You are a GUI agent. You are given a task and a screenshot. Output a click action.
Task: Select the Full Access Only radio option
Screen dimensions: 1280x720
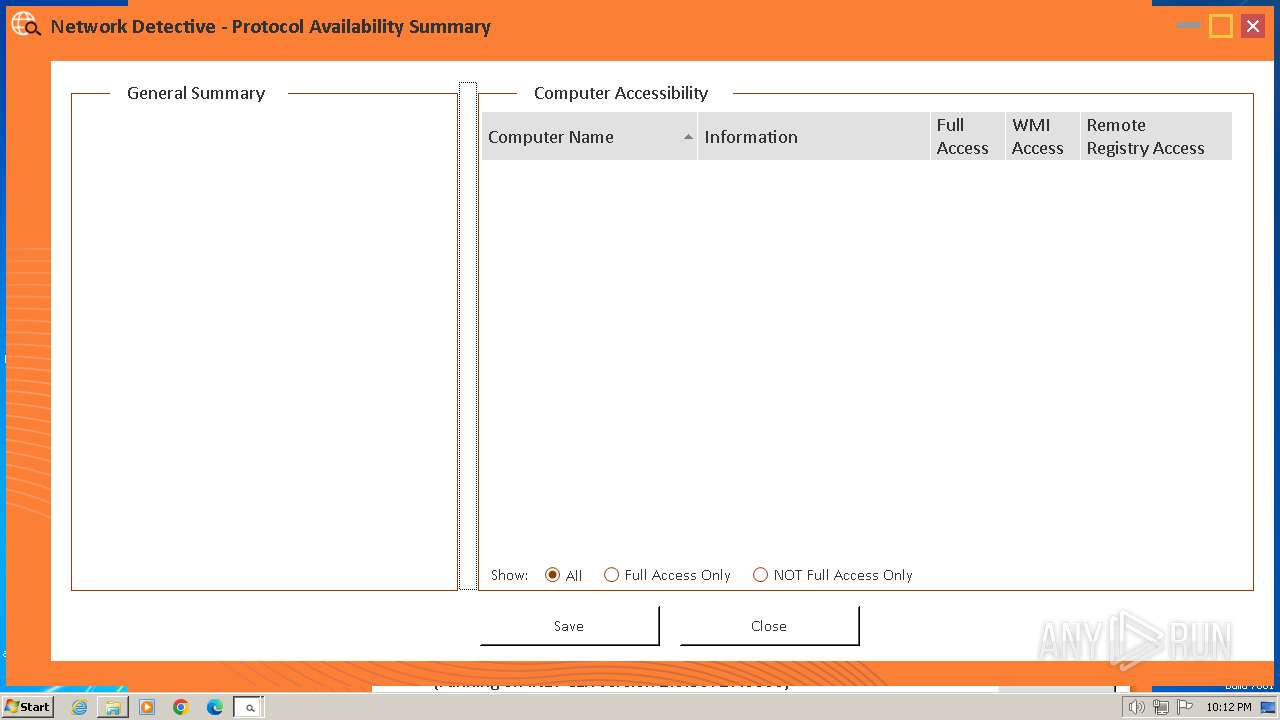tap(667, 575)
